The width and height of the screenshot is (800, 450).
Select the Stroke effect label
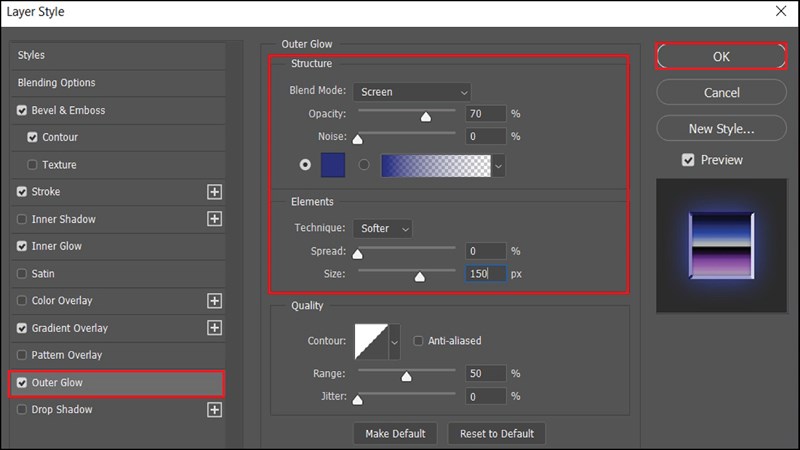click(x=46, y=192)
